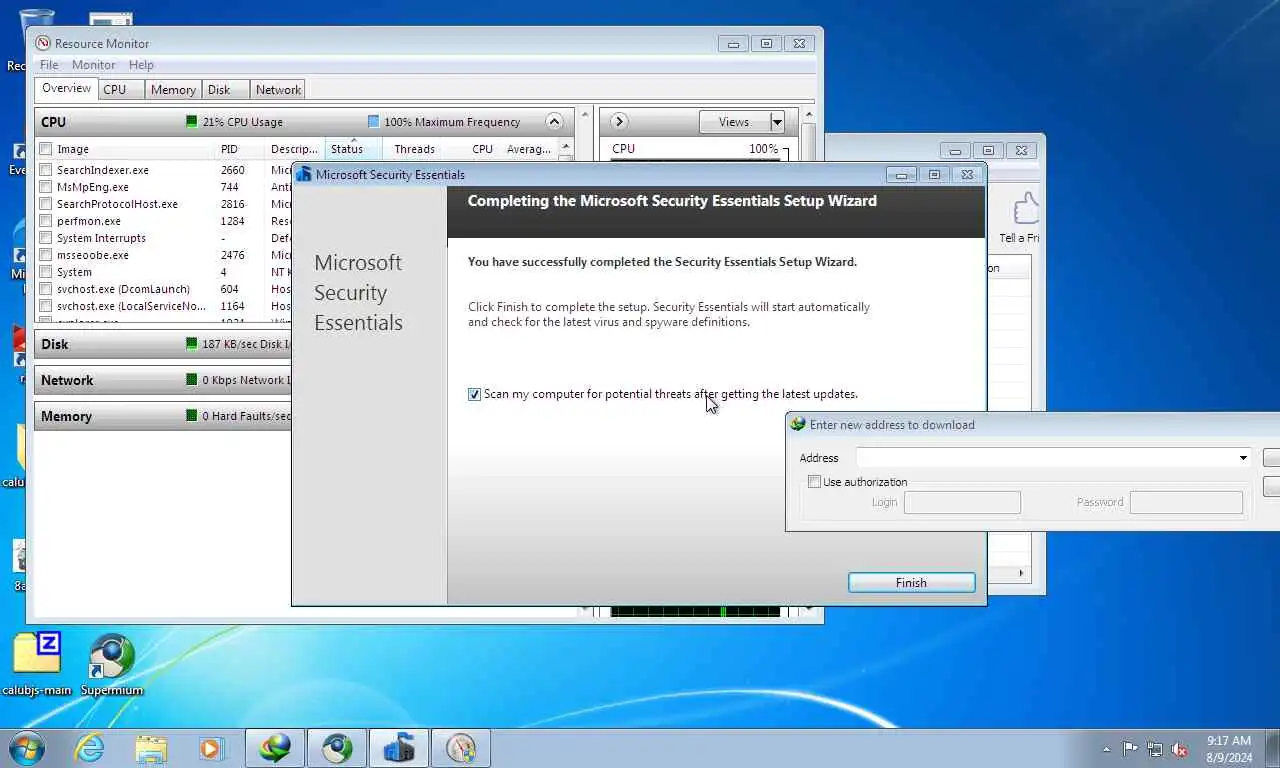Enable Use authorization in download dialog
1280x768 pixels.
814,482
